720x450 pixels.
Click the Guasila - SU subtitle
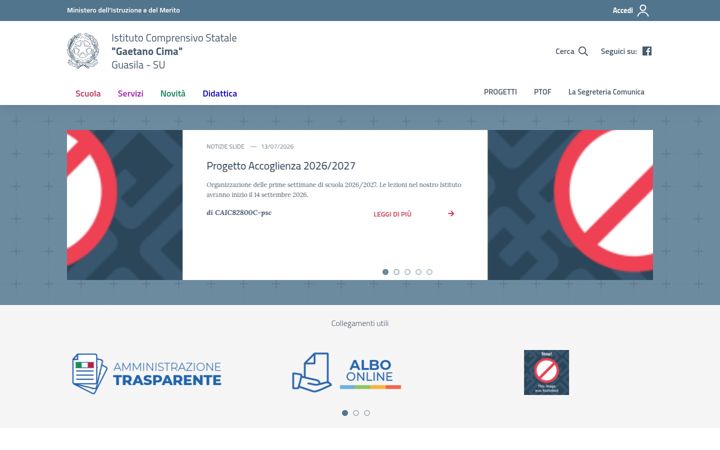coord(138,65)
